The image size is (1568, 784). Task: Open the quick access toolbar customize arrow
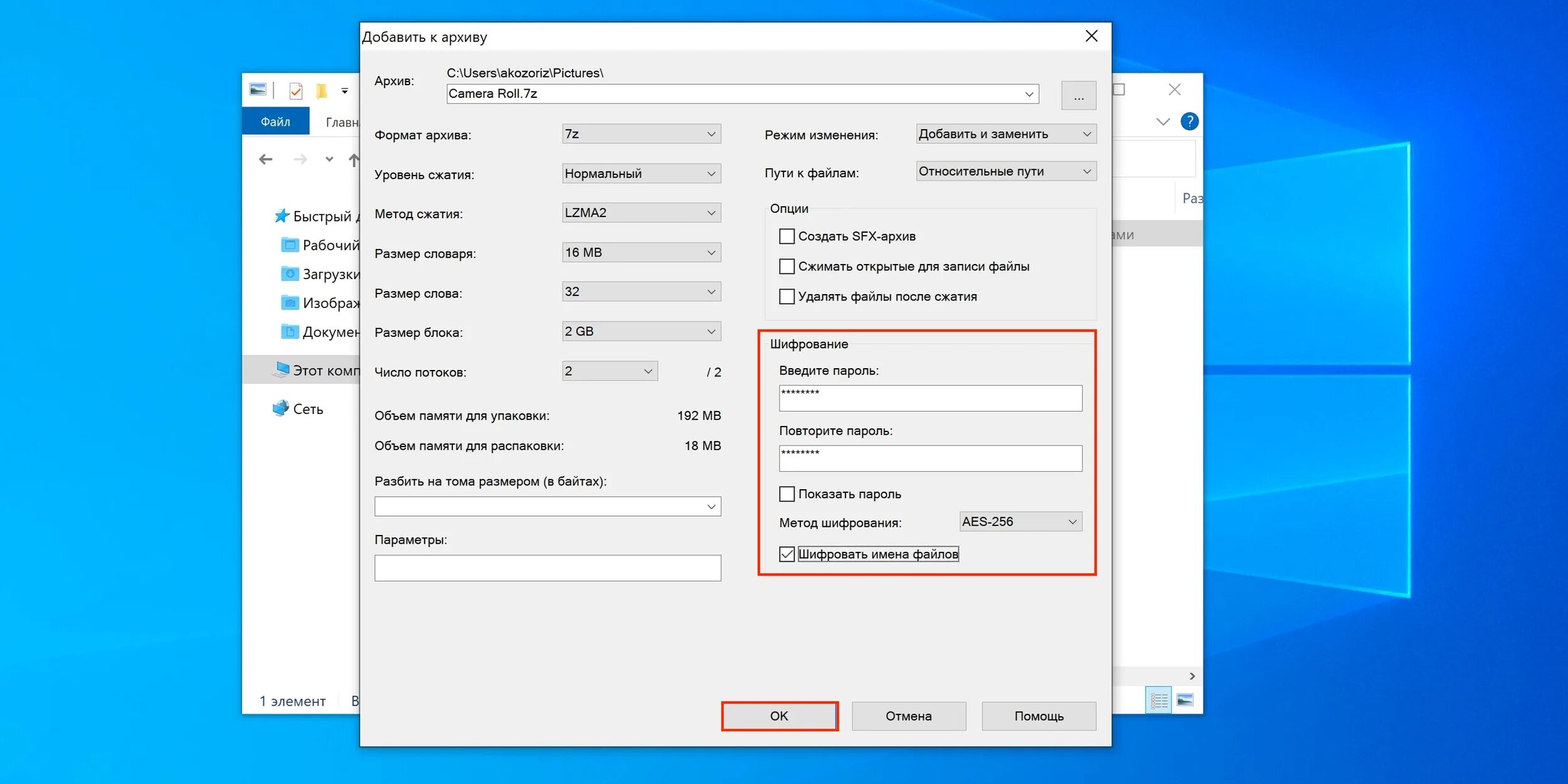pyautogui.click(x=344, y=91)
